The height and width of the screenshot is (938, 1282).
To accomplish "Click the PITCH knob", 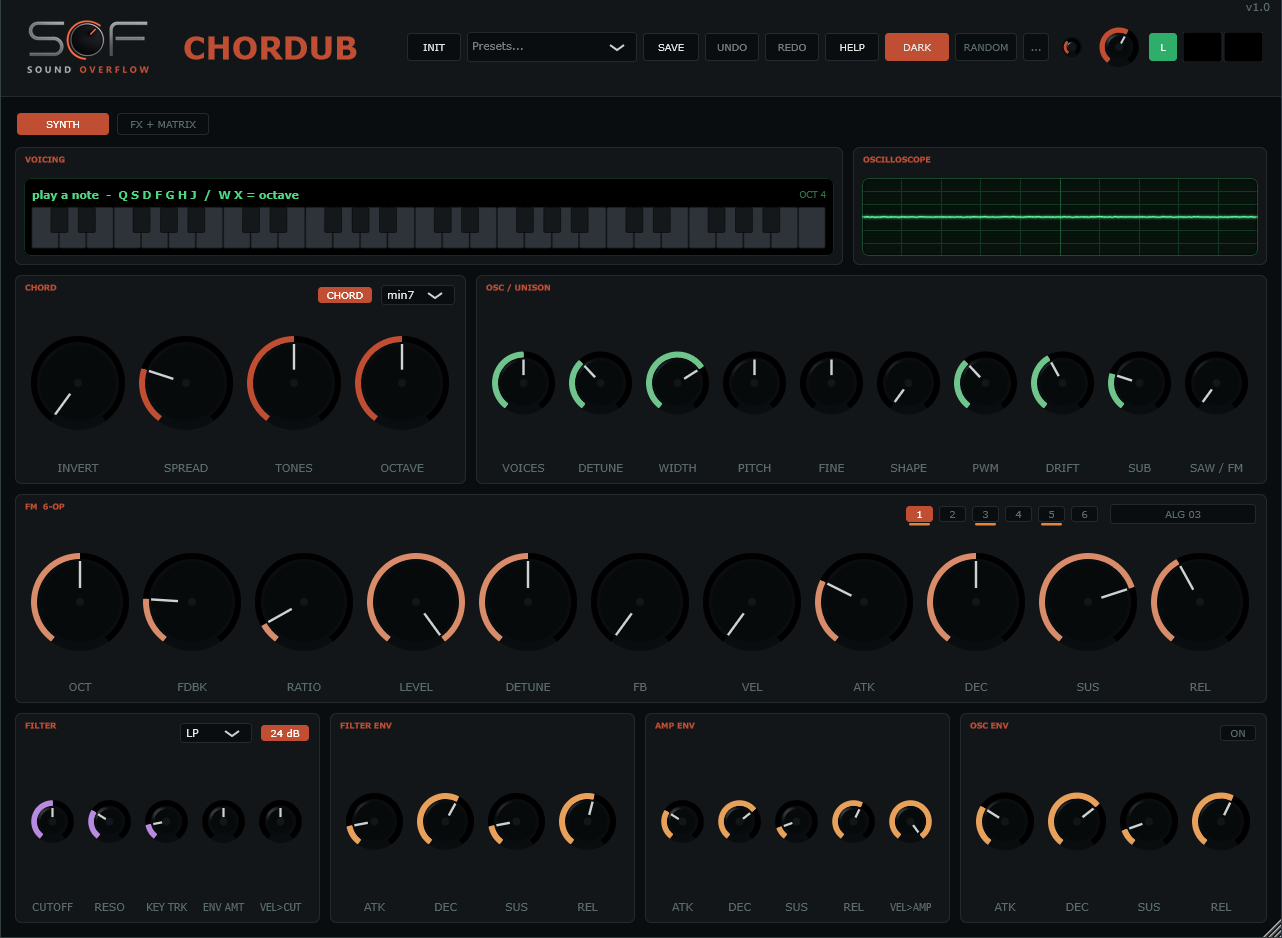I will (x=754, y=383).
